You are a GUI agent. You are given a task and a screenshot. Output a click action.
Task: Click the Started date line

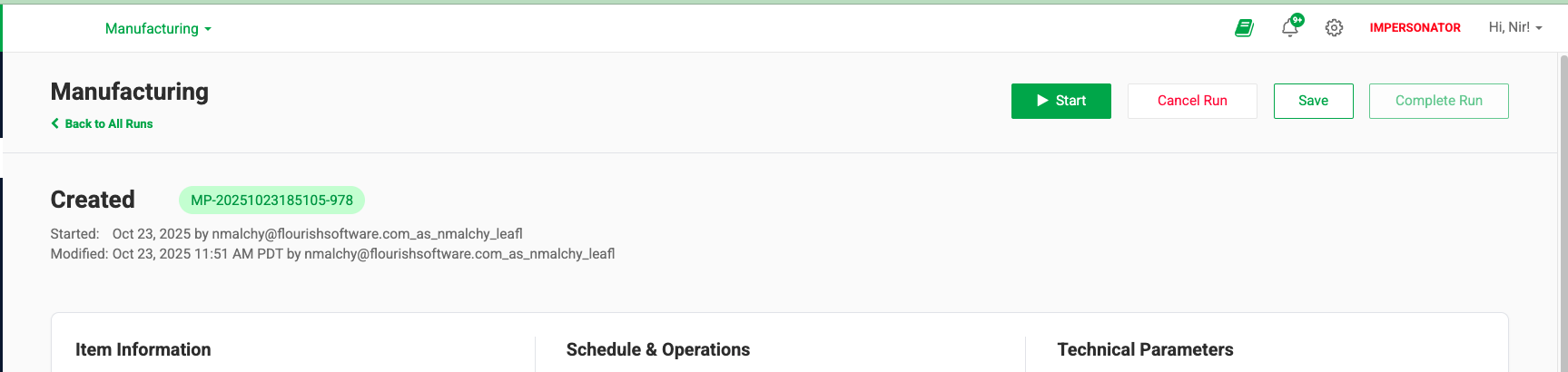286,234
